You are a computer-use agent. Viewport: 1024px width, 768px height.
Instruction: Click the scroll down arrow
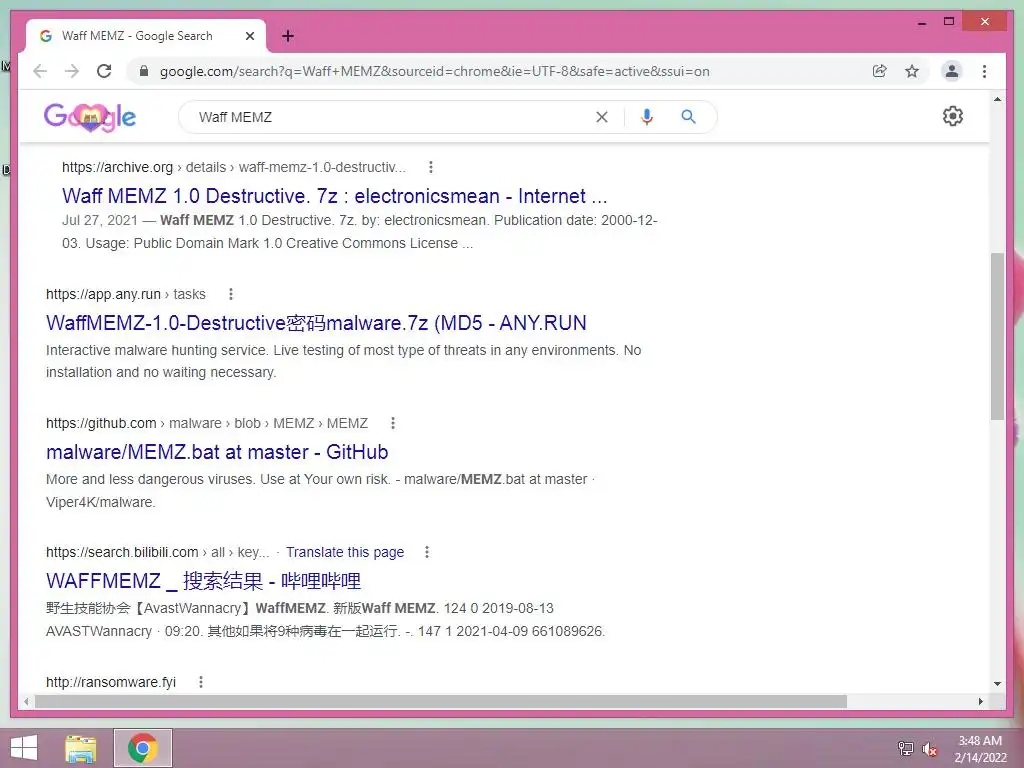(997, 684)
